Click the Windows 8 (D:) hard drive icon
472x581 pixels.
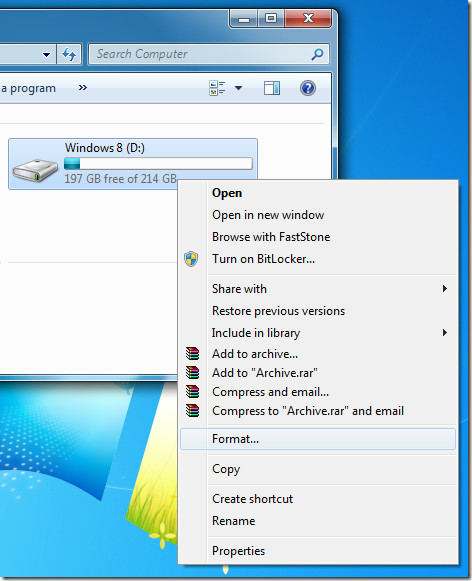click(36, 170)
